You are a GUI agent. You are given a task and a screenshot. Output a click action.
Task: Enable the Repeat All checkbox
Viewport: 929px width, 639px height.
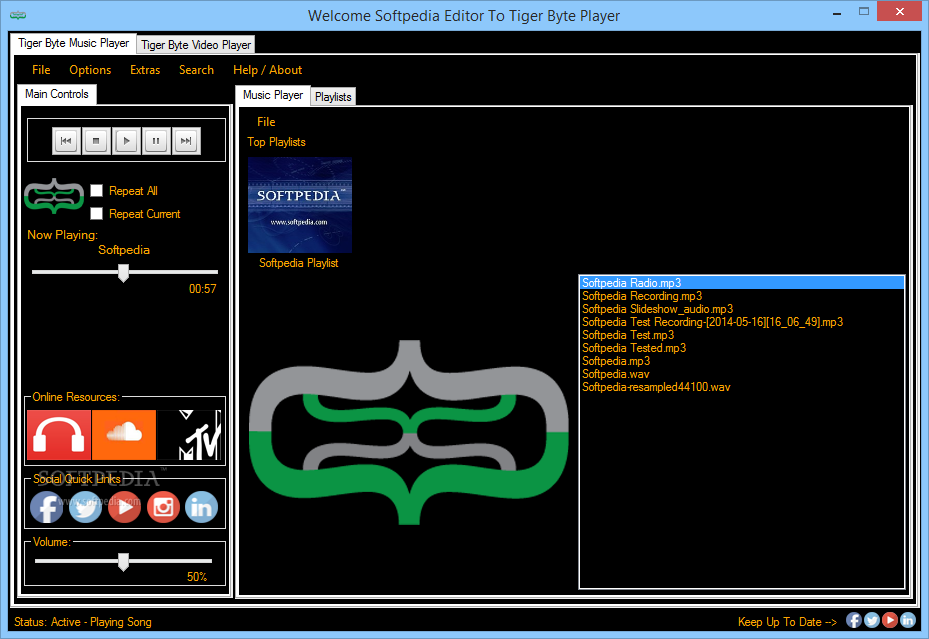(x=97, y=191)
